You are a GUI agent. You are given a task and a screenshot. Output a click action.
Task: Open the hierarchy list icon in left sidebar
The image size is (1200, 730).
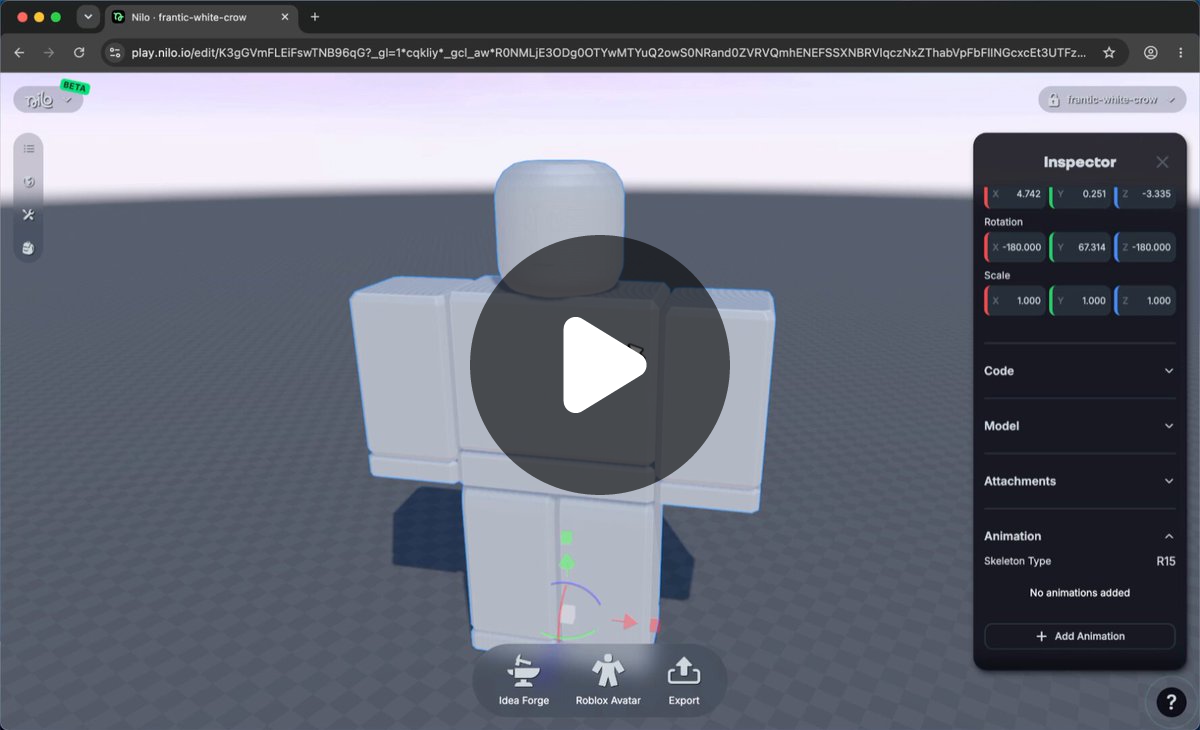(29, 149)
